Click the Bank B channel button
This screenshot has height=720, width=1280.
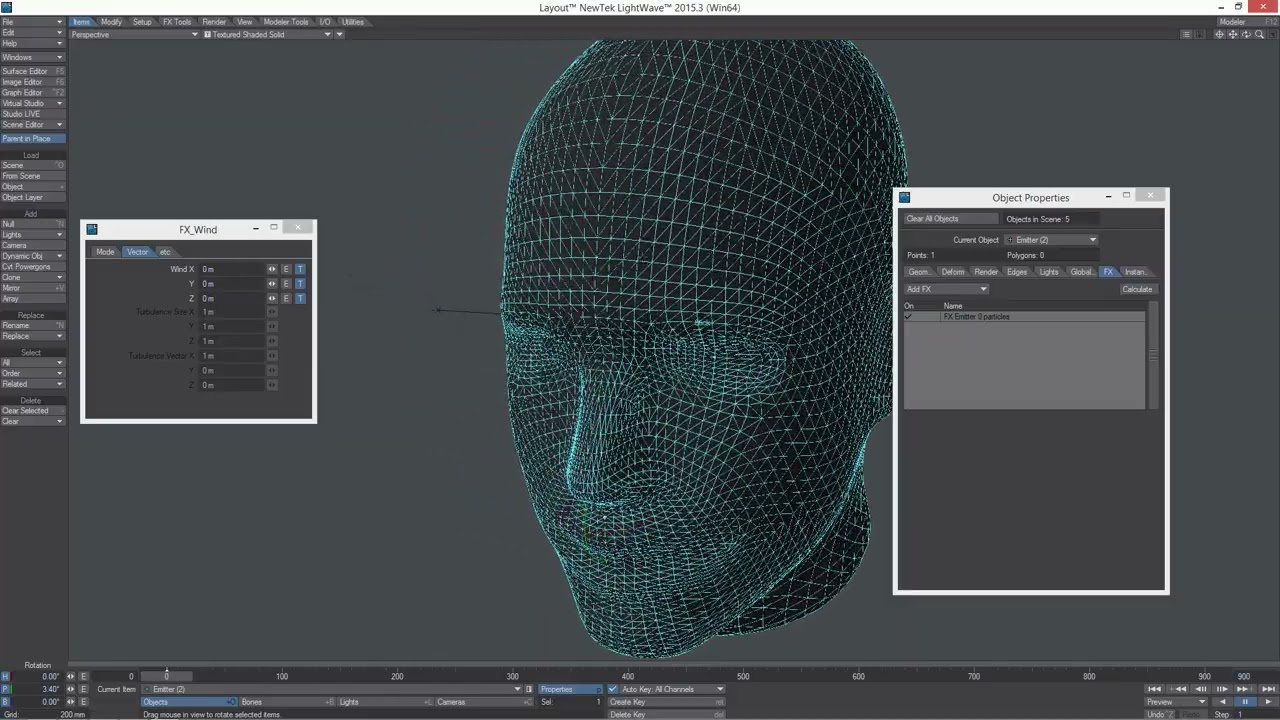point(5,702)
